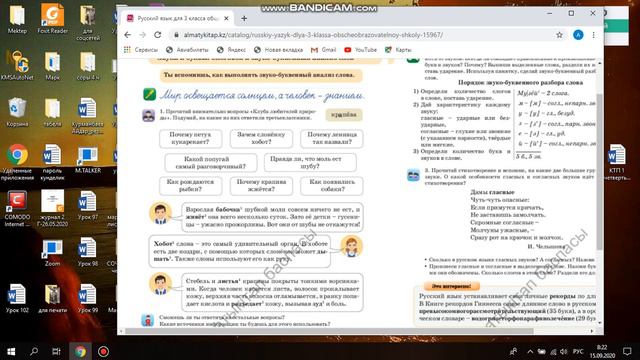Click the Bandicam record icon in taskbar
Image resolution: width=640 pixels, height=360 pixels.
(103, 351)
